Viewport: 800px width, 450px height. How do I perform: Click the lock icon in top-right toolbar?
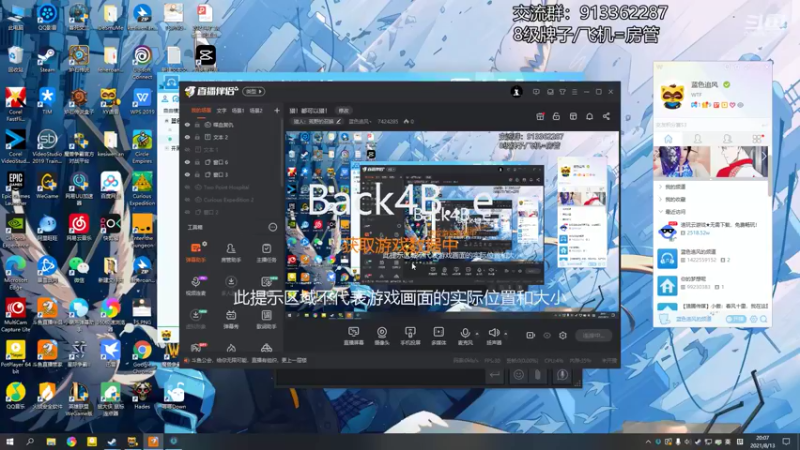click(x=556, y=116)
